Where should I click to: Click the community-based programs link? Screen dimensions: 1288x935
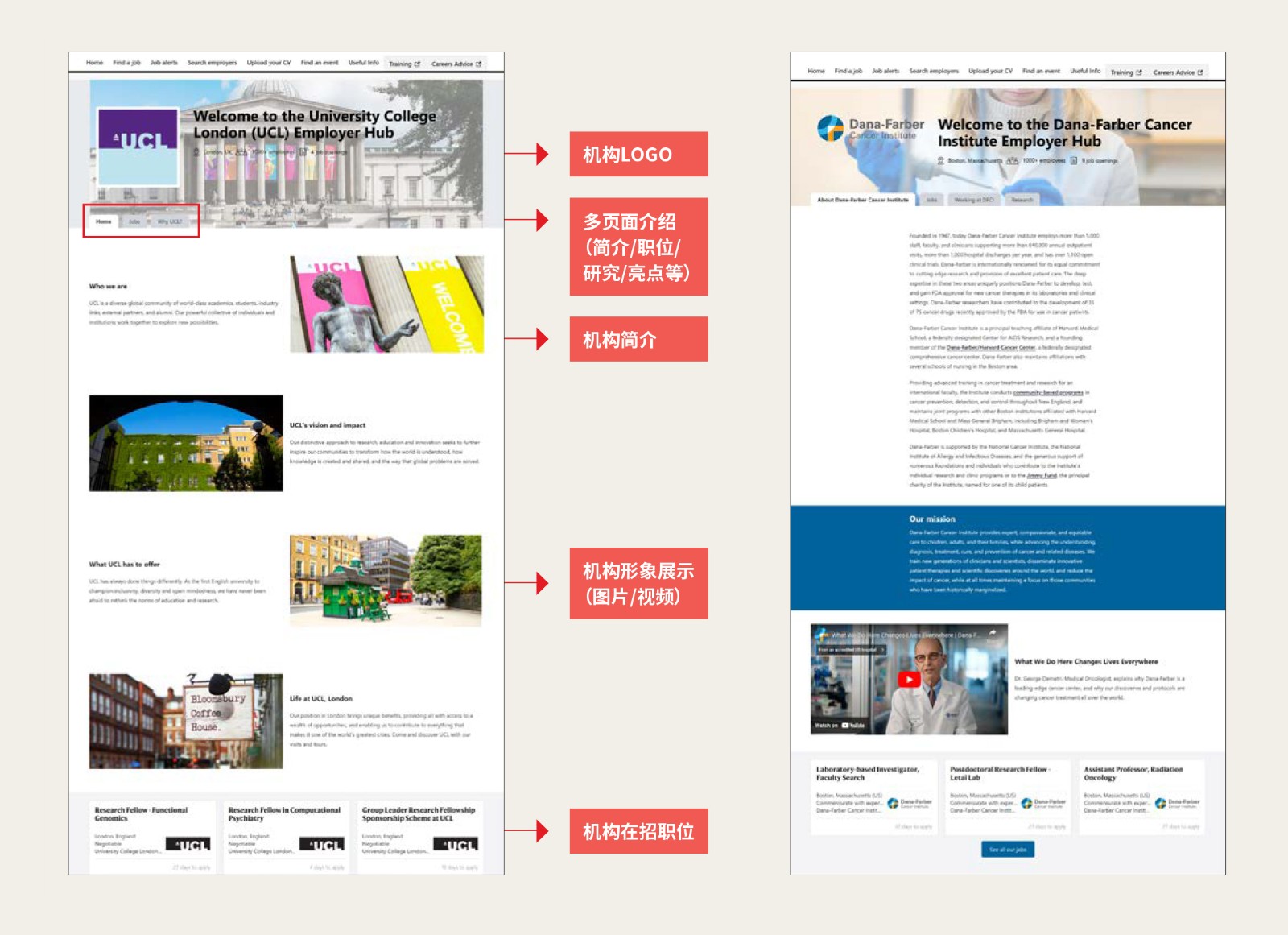coord(1048,392)
